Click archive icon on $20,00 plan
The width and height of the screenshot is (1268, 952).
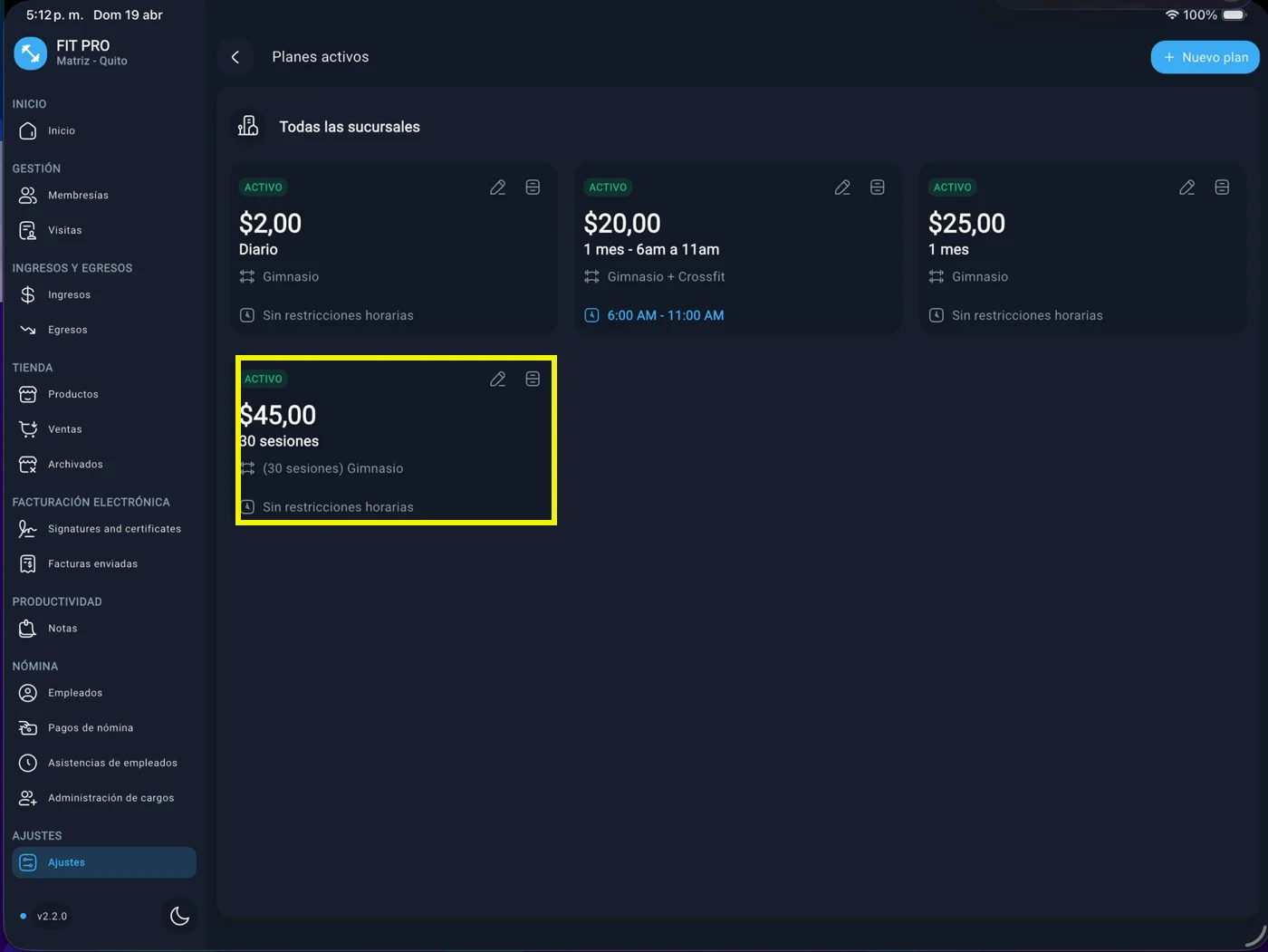[x=877, y=188]
